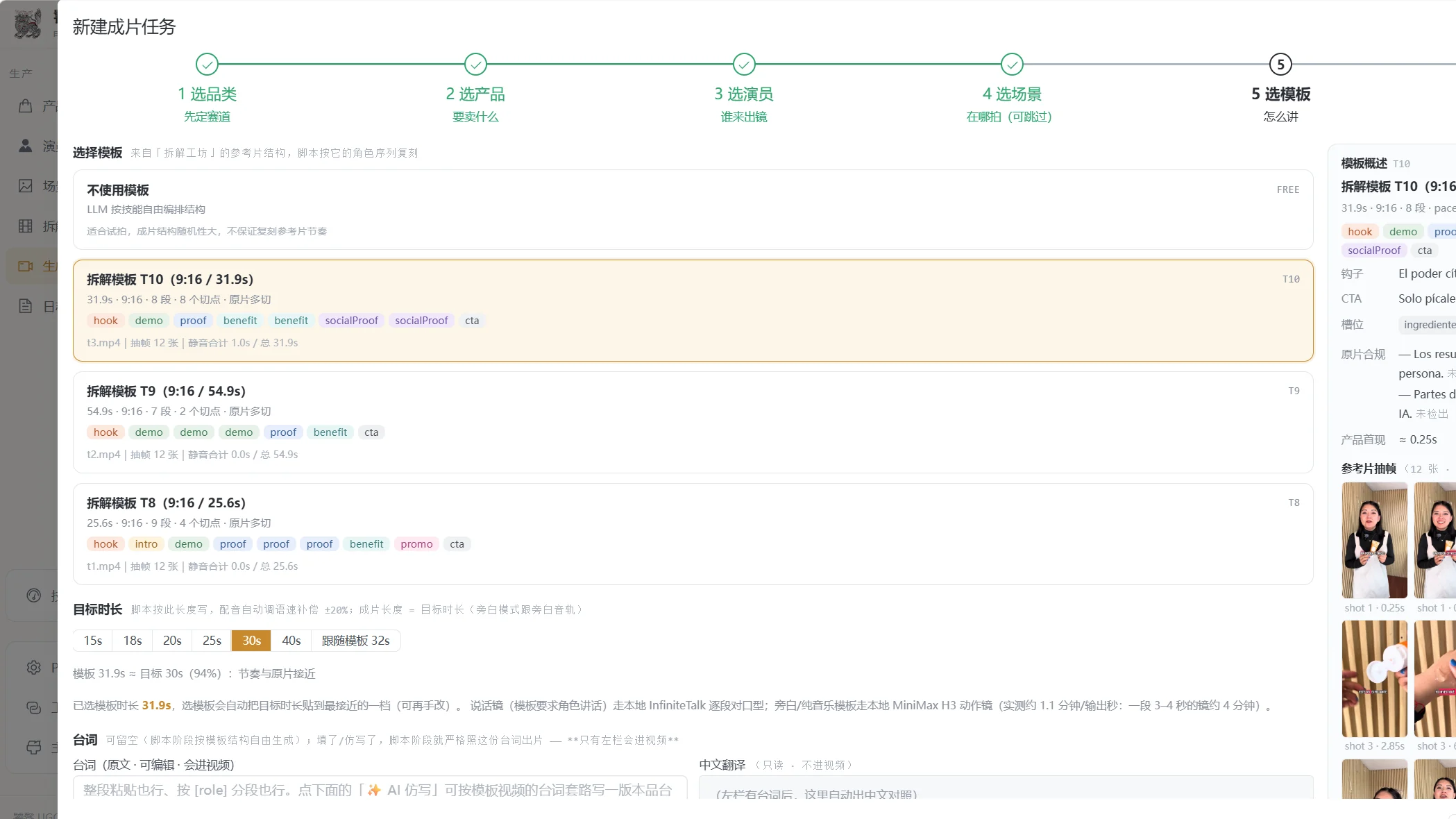Set target duration to 40s
The width and height of the screenshot is (1456, 819).
click(x=291, y=641)
